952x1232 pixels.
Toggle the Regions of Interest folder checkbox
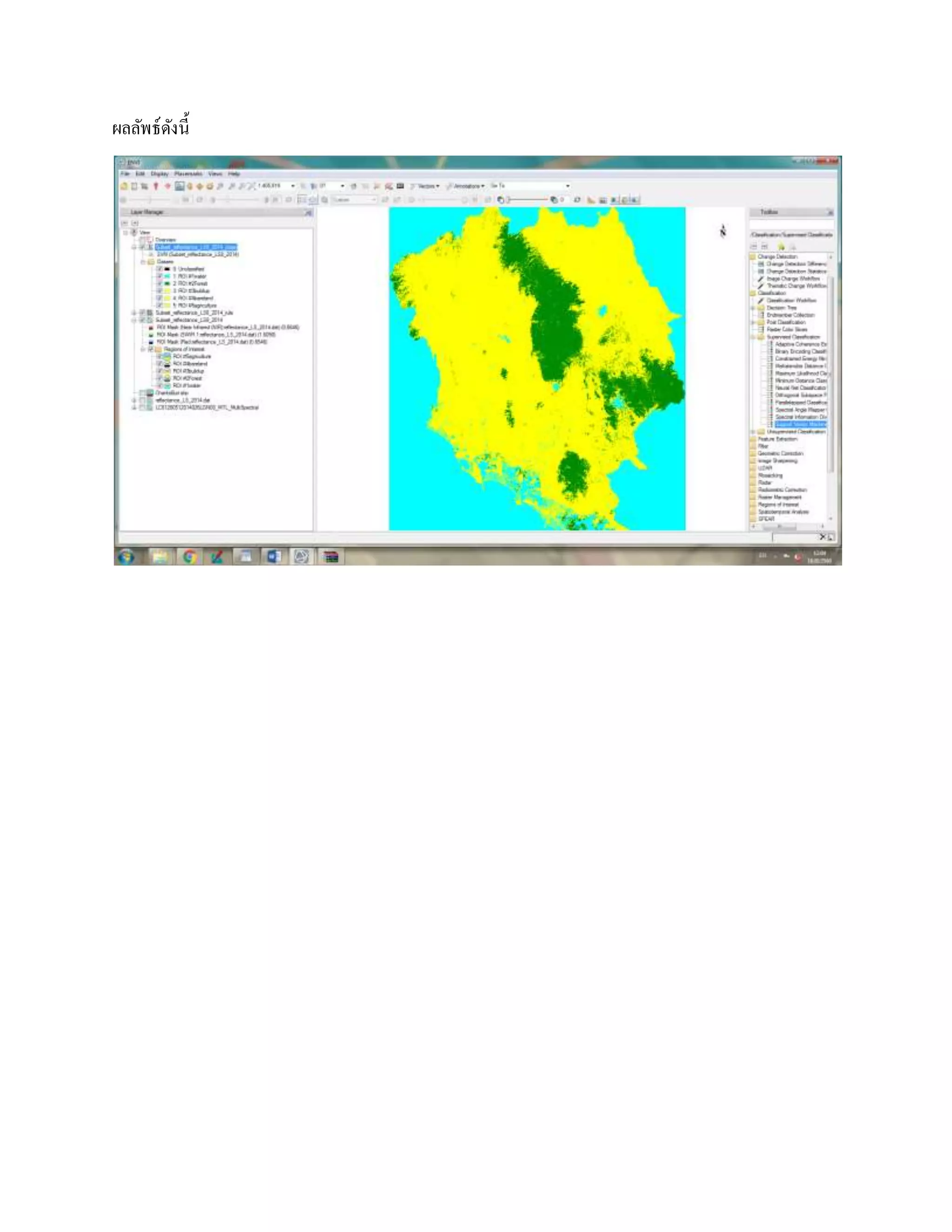(x=151, y=349)
